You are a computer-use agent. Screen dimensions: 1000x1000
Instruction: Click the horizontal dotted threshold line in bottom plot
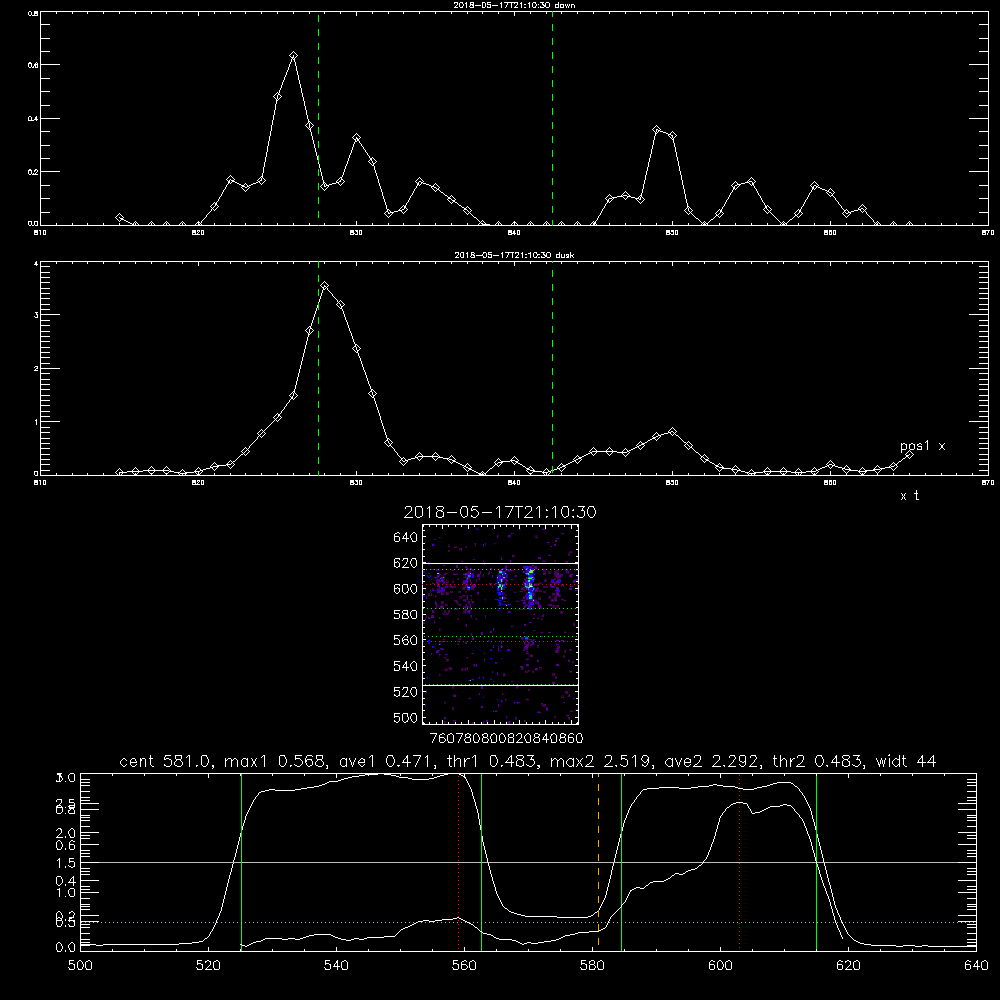click(x=528, y=922)
